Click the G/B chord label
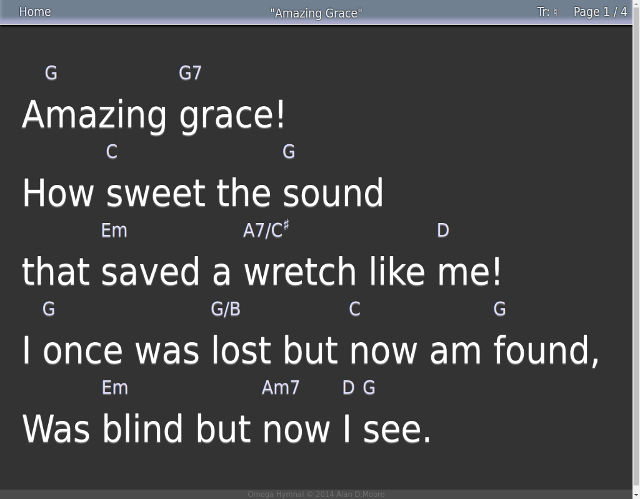Screen dimensions: 640x499 (x=226, y=309)
